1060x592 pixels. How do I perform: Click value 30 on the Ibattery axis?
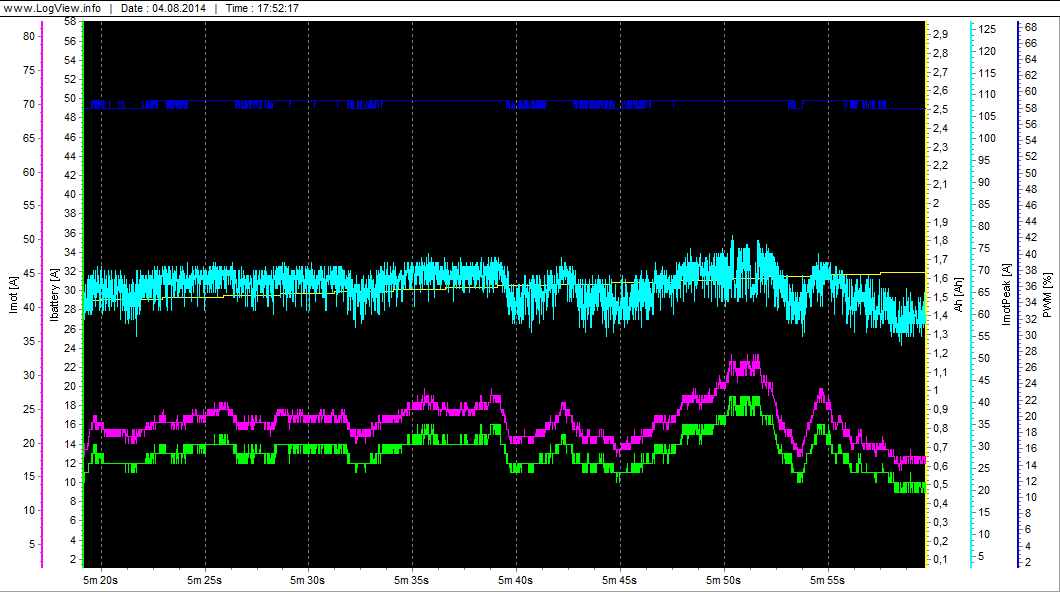coord(70,291)
